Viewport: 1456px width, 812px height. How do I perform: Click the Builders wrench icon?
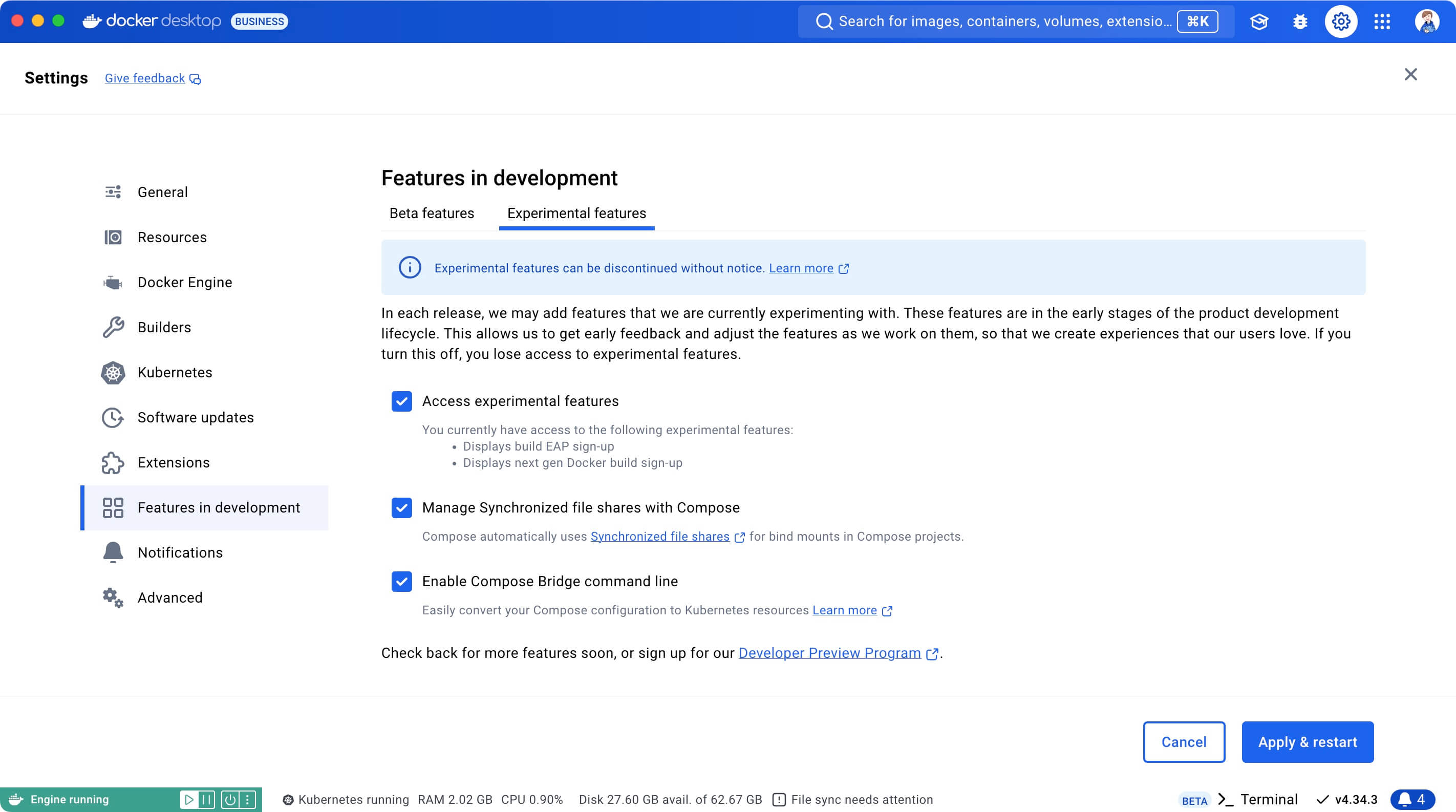coord(113,327)
